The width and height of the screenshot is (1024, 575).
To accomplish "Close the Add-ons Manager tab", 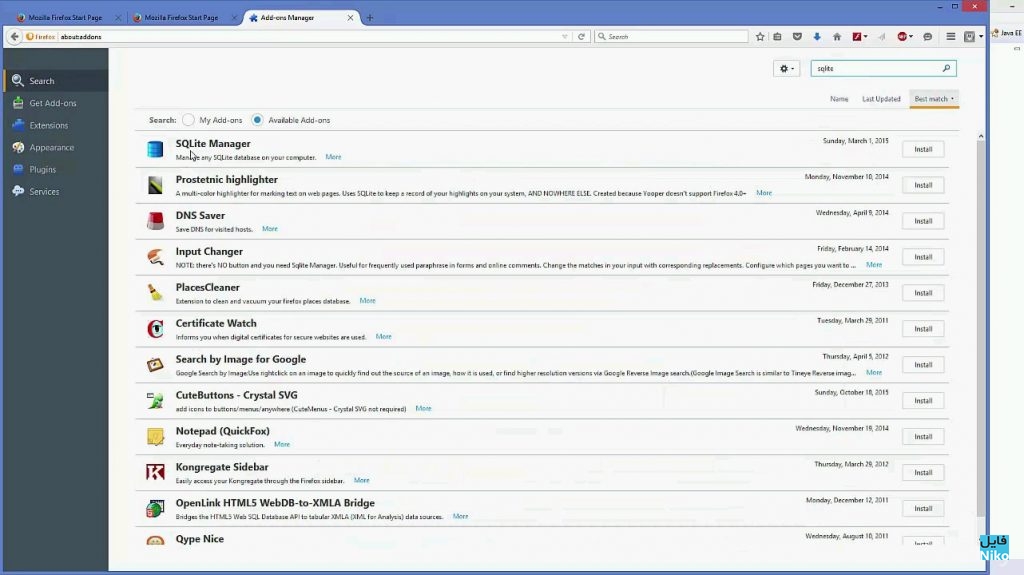I will point(350,18).
